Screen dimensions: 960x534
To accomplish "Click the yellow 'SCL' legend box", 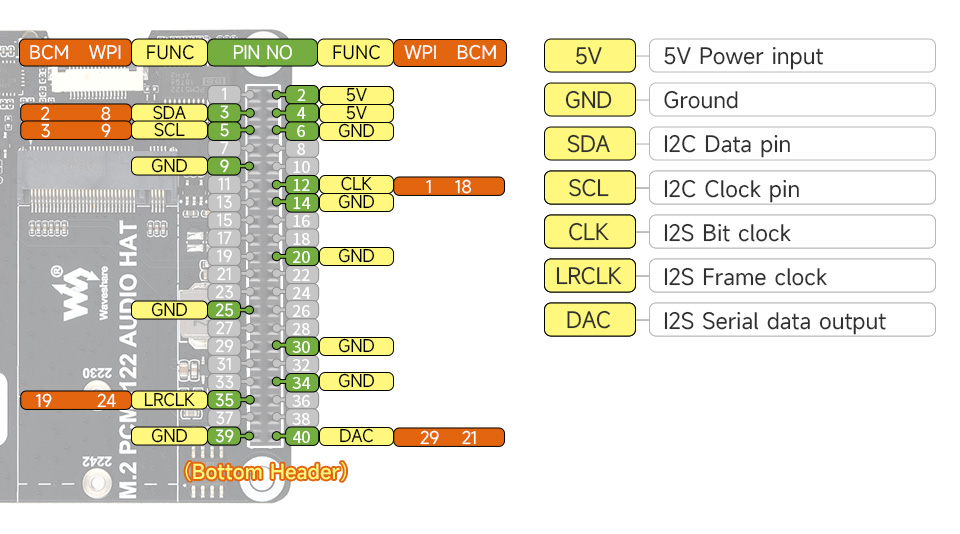I will coord(590,188).
